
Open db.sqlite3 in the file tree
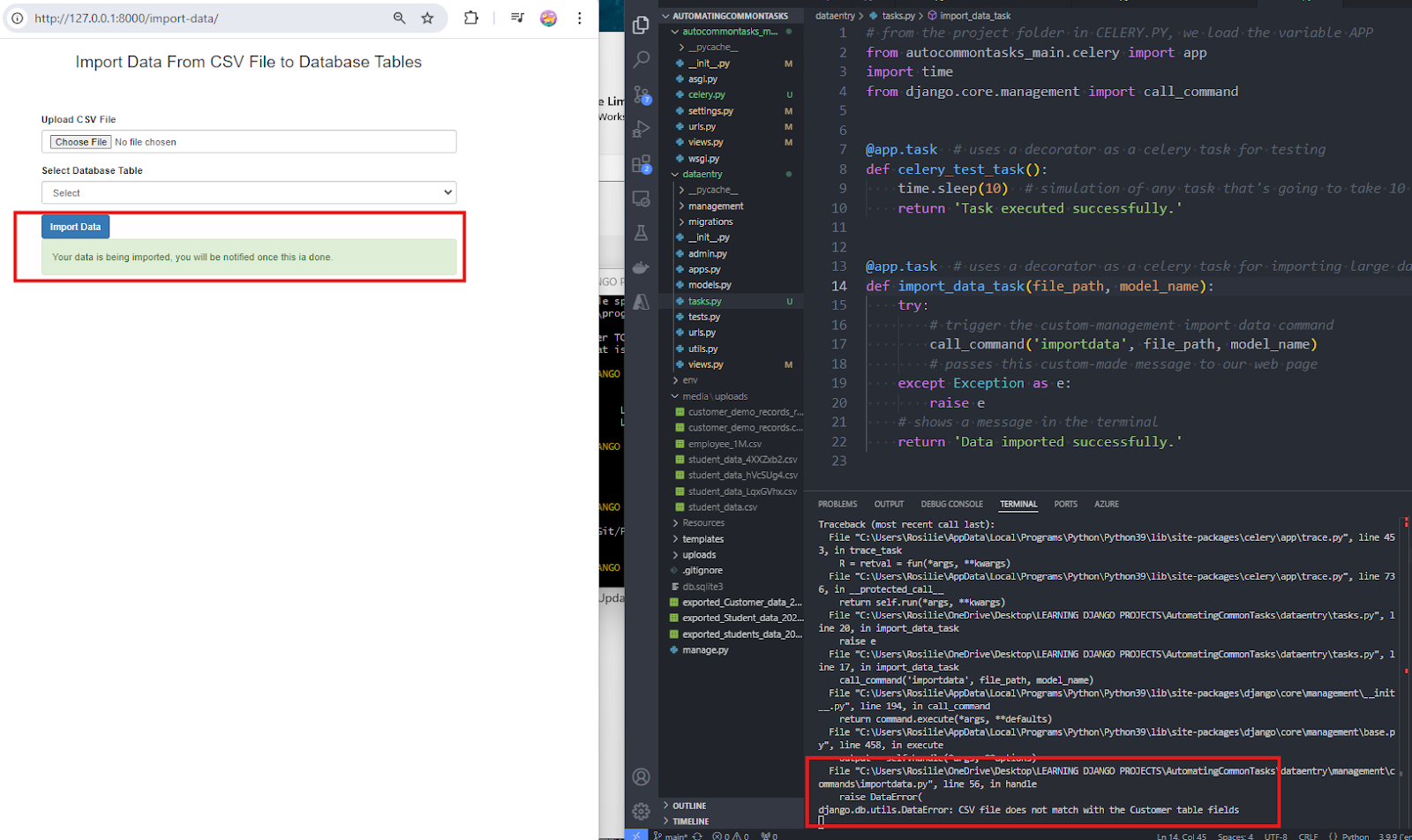point(702,587)
